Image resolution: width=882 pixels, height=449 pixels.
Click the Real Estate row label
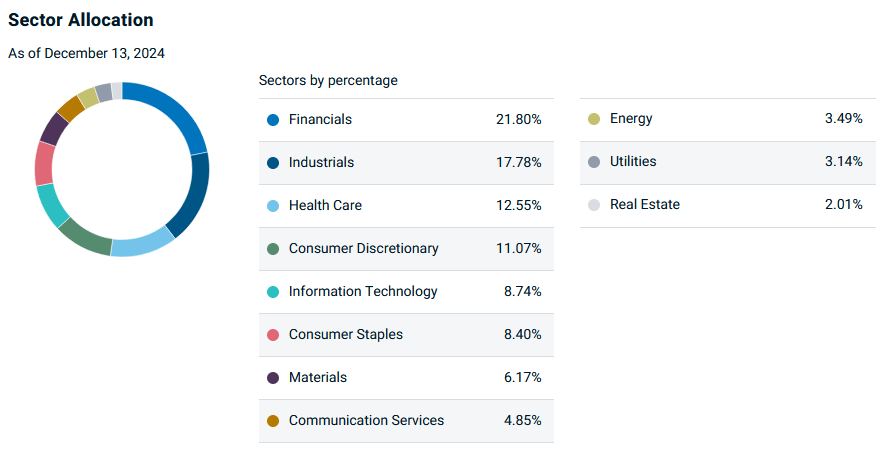coord(645,204)
